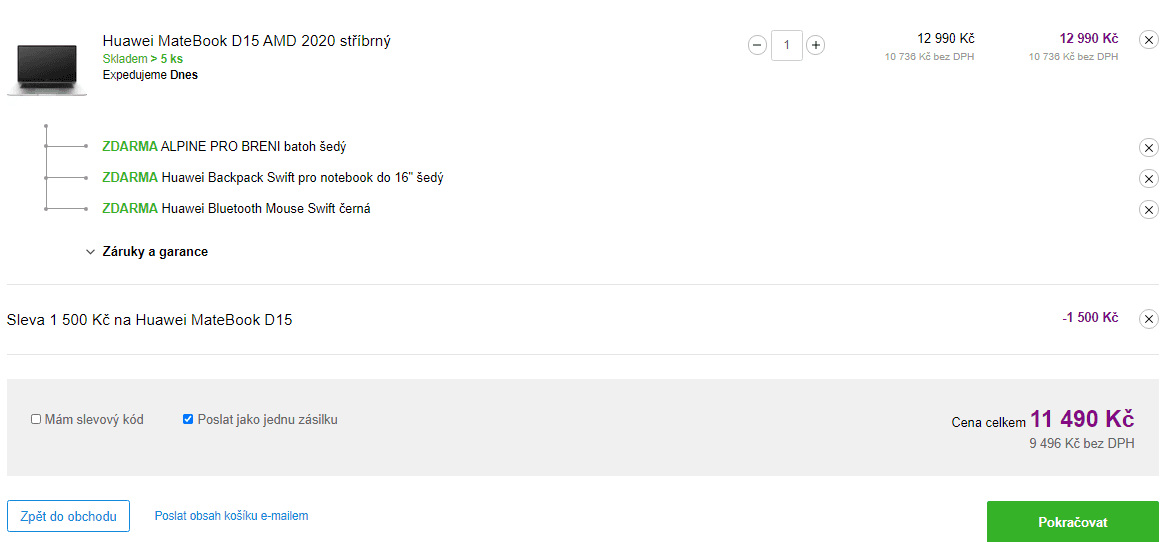This screenshot has width=1168, height=542.
Task: Remove free Huawei Bluetooth Mouse Swift
Action: [x=1149, y=209]
